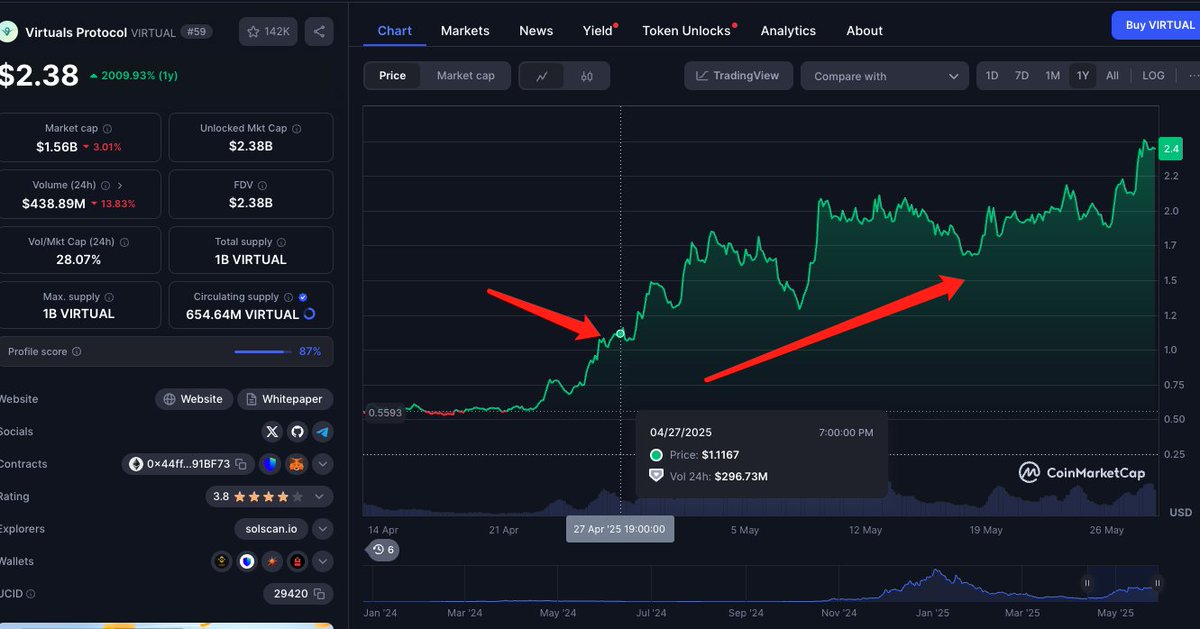Open the News tab
This screenshot has height=629, width=1200.
point(536,30)
